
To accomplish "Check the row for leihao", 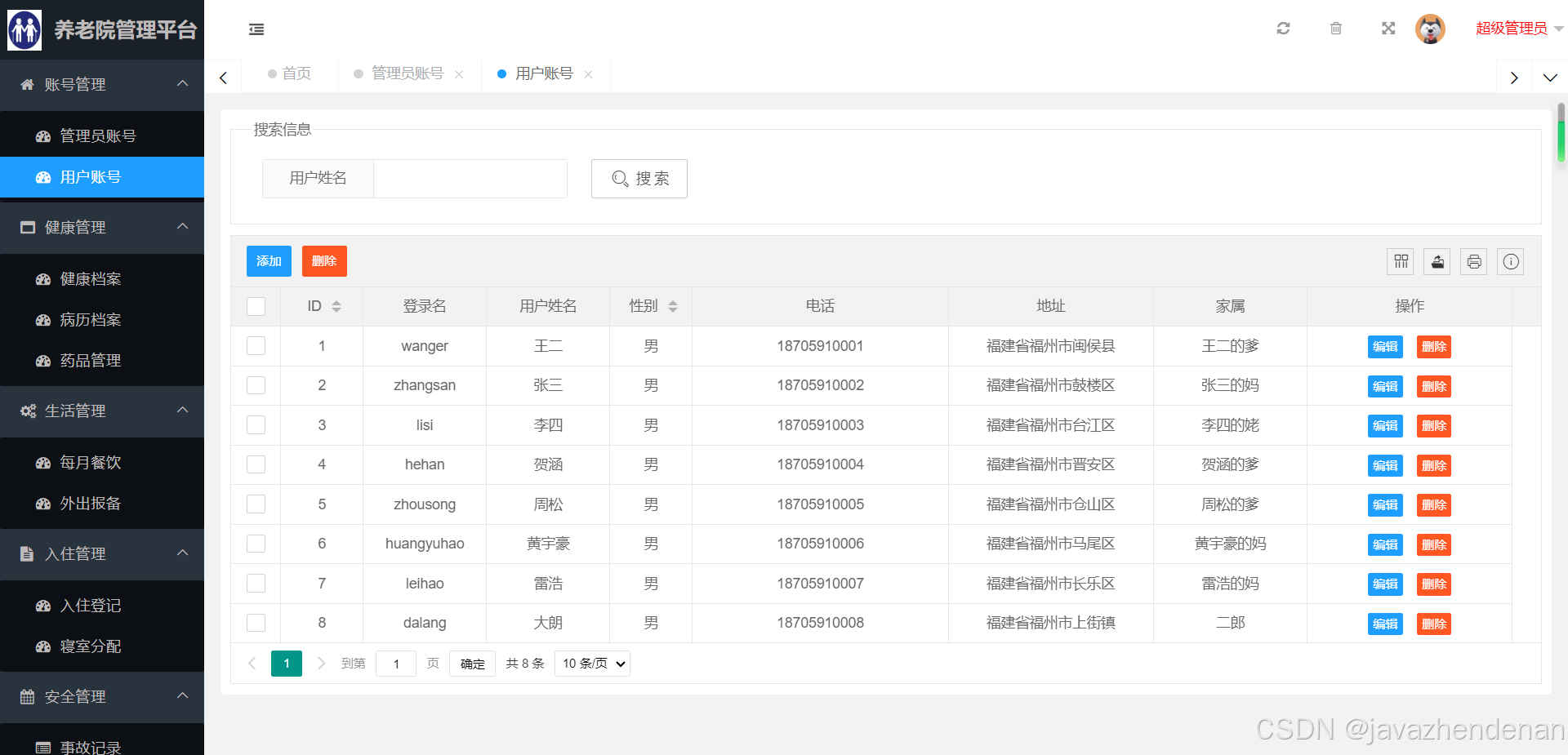I will coord(256,584).
